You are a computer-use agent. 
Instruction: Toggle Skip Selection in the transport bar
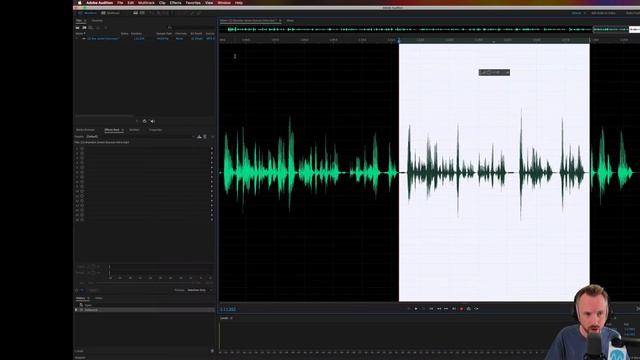click(476, 309)
